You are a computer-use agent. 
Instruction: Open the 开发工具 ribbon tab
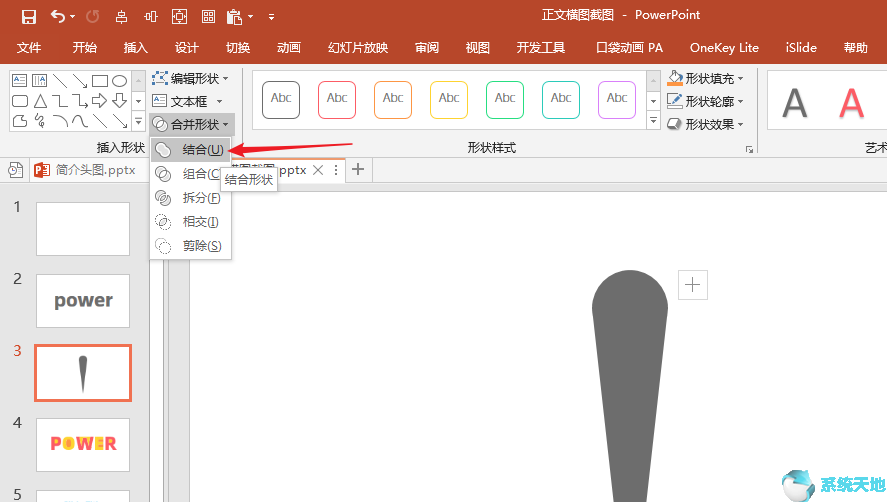coord(541,48)
